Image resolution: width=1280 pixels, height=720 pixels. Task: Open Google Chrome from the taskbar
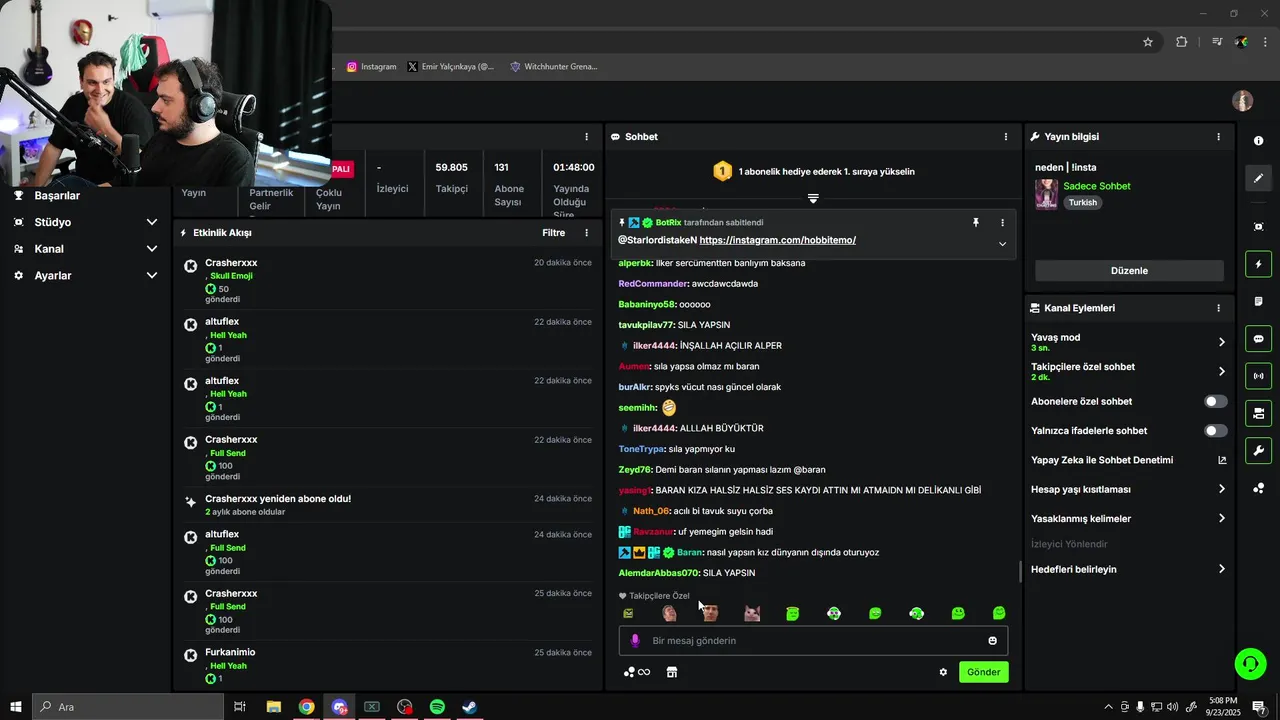[x=306, y=707]
